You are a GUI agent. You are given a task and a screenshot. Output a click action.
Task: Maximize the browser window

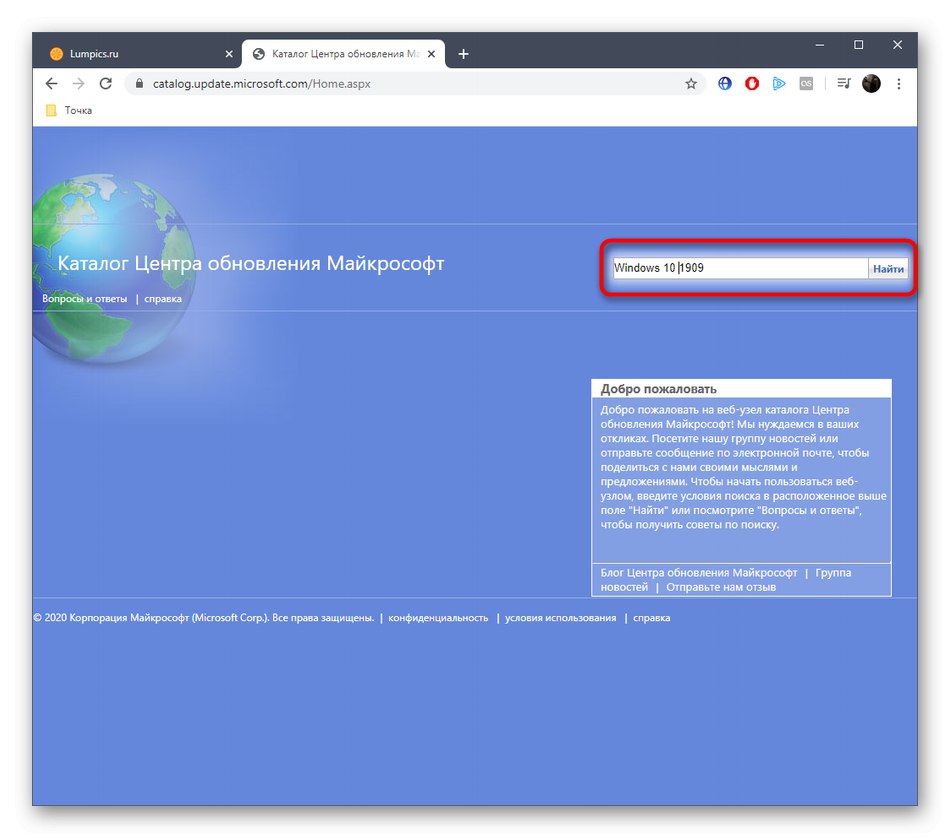coord(859,45)
